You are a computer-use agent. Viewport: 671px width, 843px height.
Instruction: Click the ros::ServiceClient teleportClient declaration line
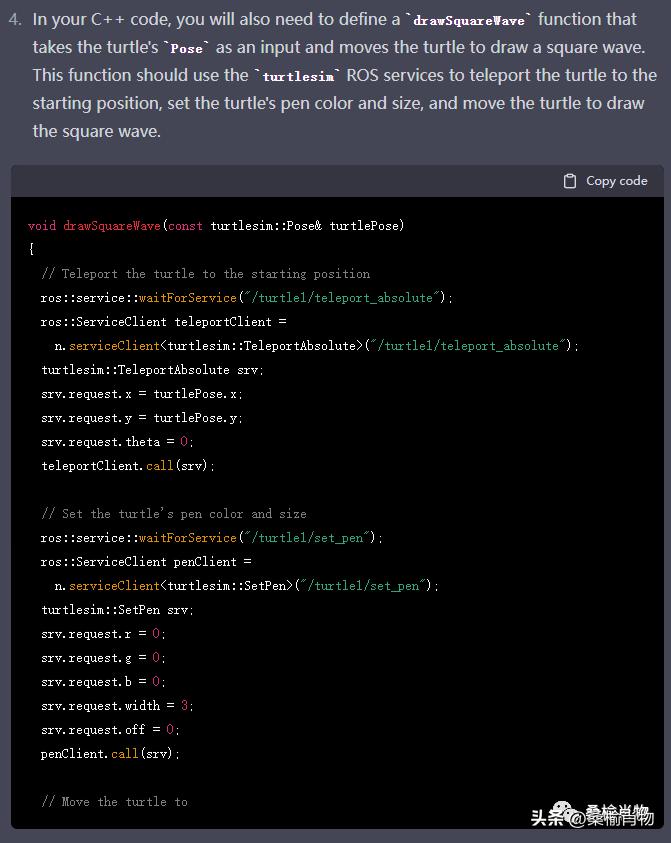point(163,322)
